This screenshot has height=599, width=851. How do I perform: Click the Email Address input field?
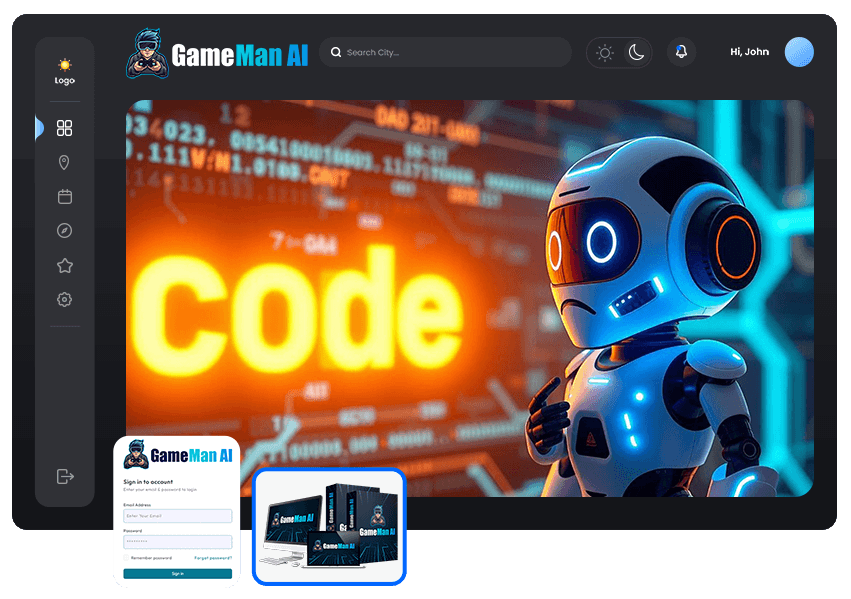[x=177, y=516]
